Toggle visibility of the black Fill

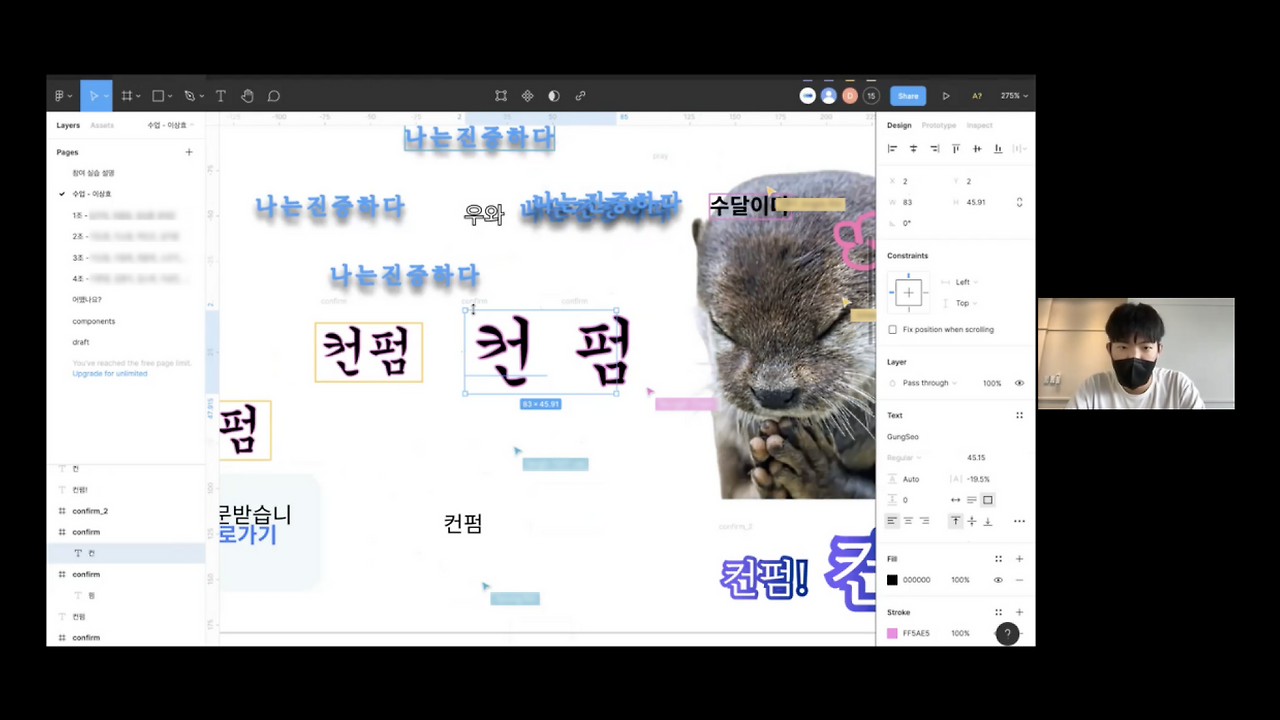coord(997,579)
